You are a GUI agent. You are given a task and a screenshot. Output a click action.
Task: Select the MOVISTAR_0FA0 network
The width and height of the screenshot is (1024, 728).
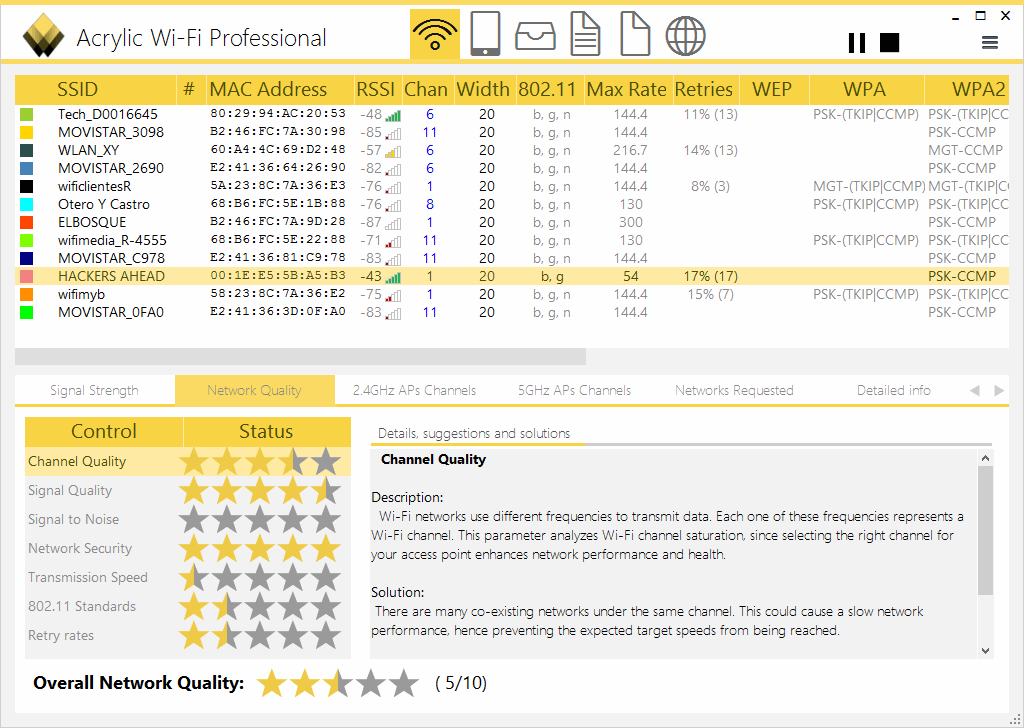click(x=512, y=313)
